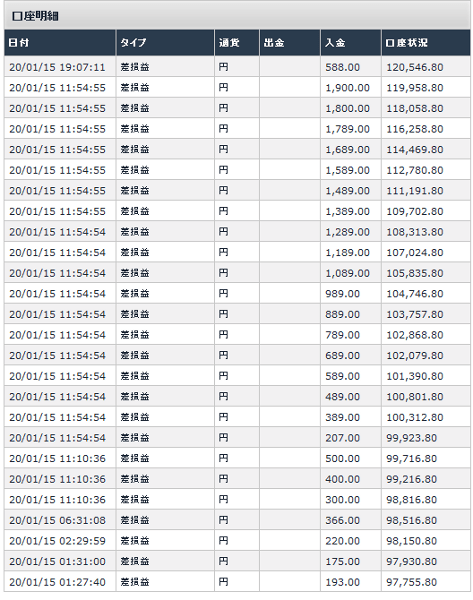Click the 口座状況 column header

click(426, 42)
